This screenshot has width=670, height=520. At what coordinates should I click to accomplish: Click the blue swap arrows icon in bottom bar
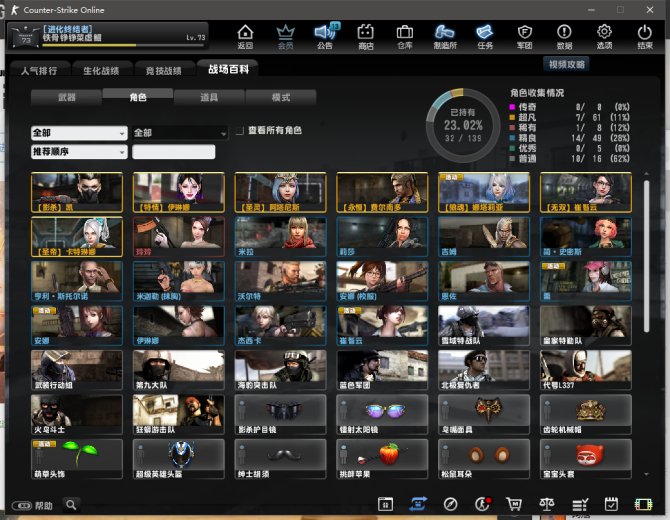click(x=418, y=504)
